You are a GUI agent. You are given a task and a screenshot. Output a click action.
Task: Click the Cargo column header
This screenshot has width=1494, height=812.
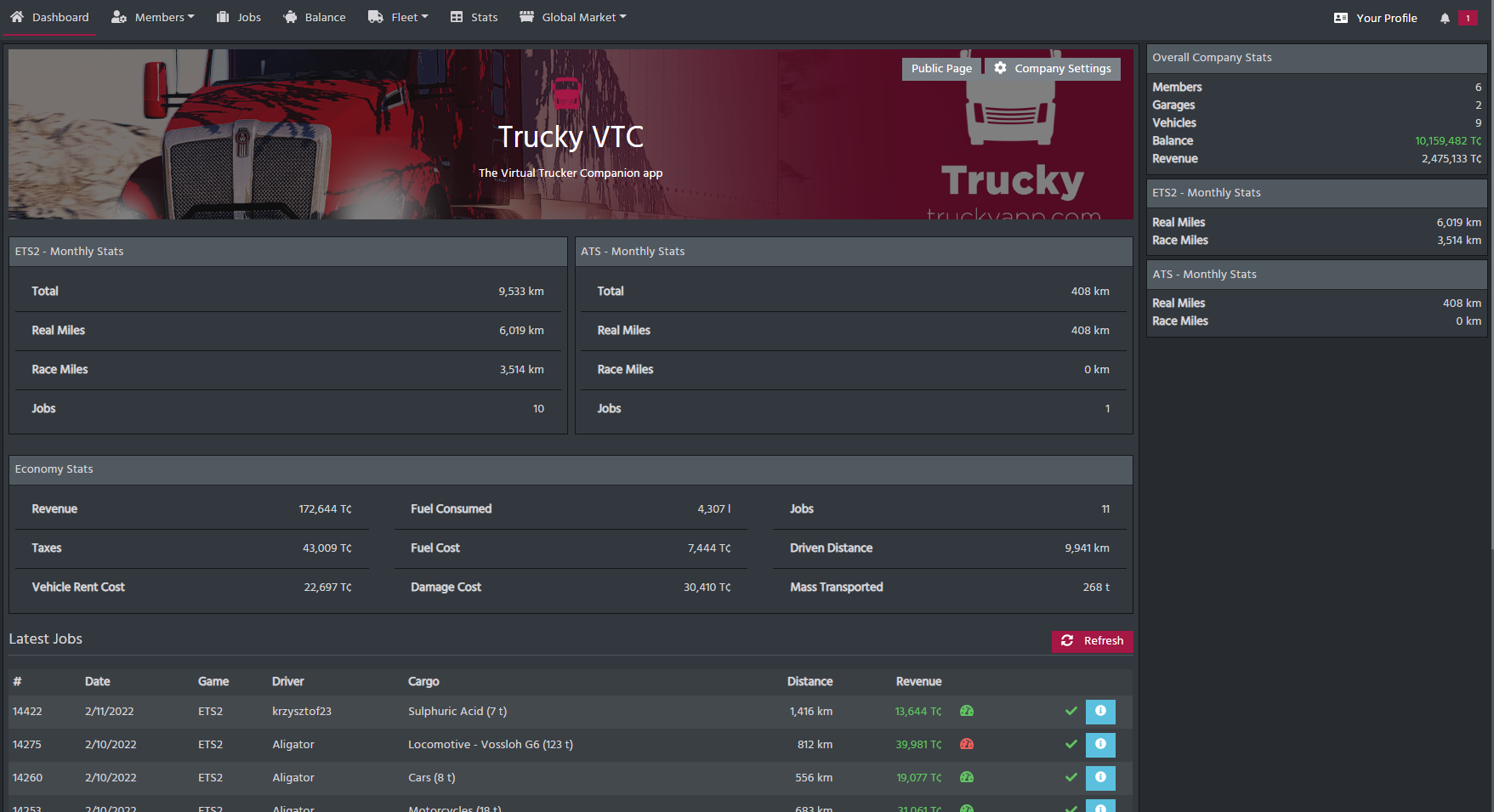(423, 682)
